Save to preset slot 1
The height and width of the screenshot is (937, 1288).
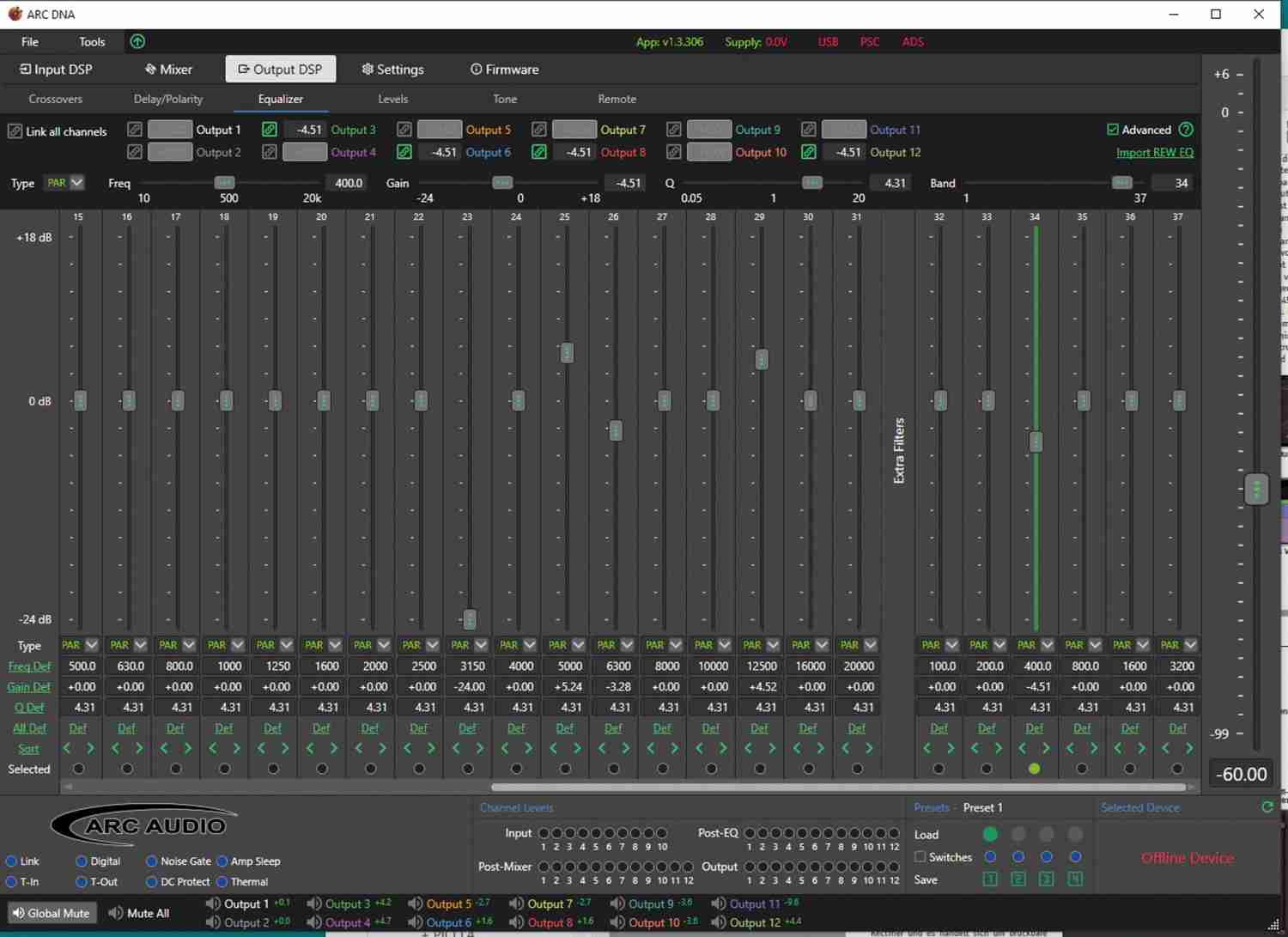click(990, 879)
